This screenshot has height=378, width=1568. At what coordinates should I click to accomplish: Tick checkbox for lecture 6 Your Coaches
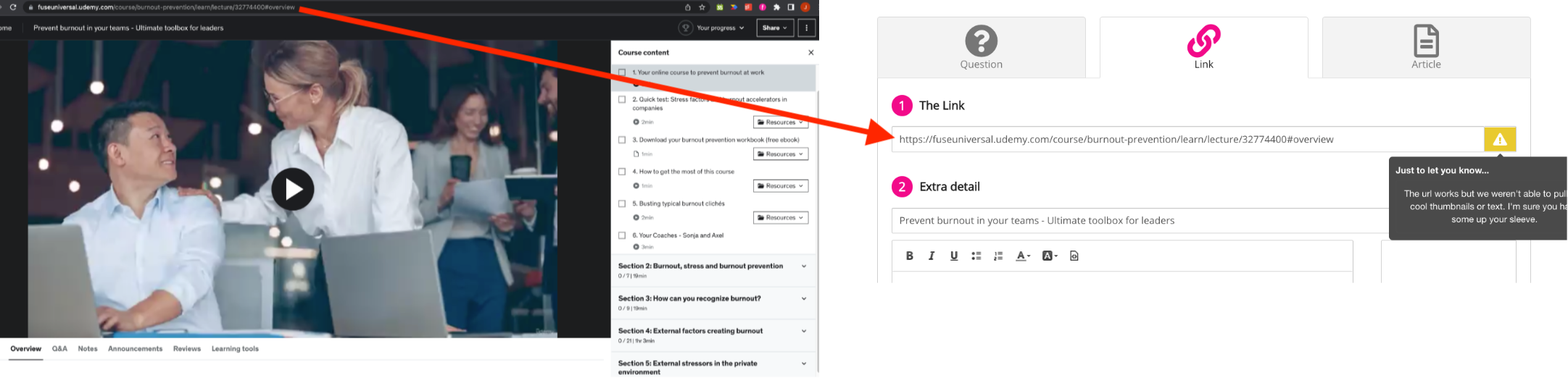click(x=622, y=235)
